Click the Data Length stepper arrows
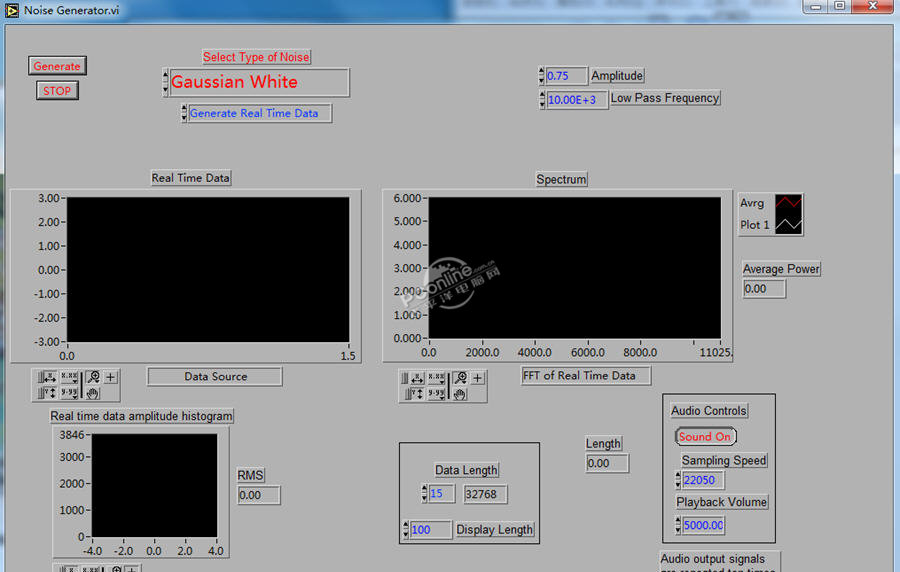 [425, 494]
